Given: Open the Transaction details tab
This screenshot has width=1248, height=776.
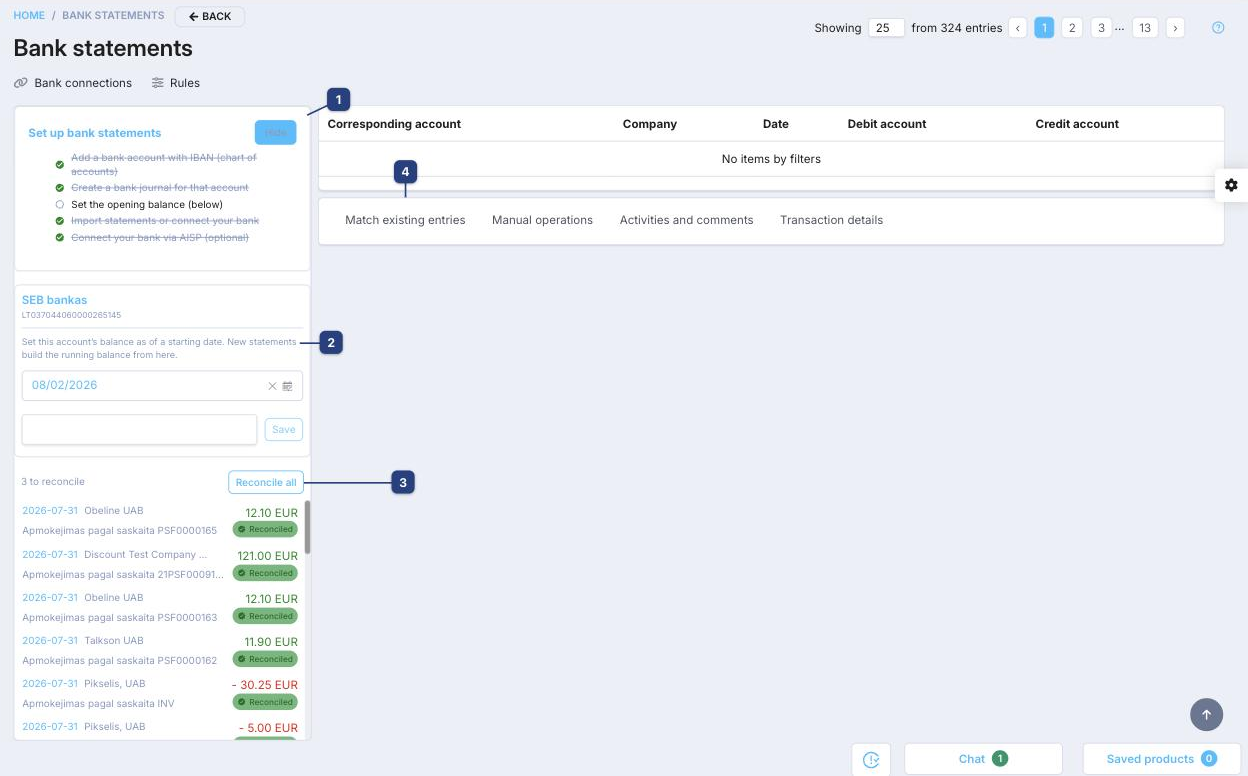Looking at the screenshot, I should (831, 220).
